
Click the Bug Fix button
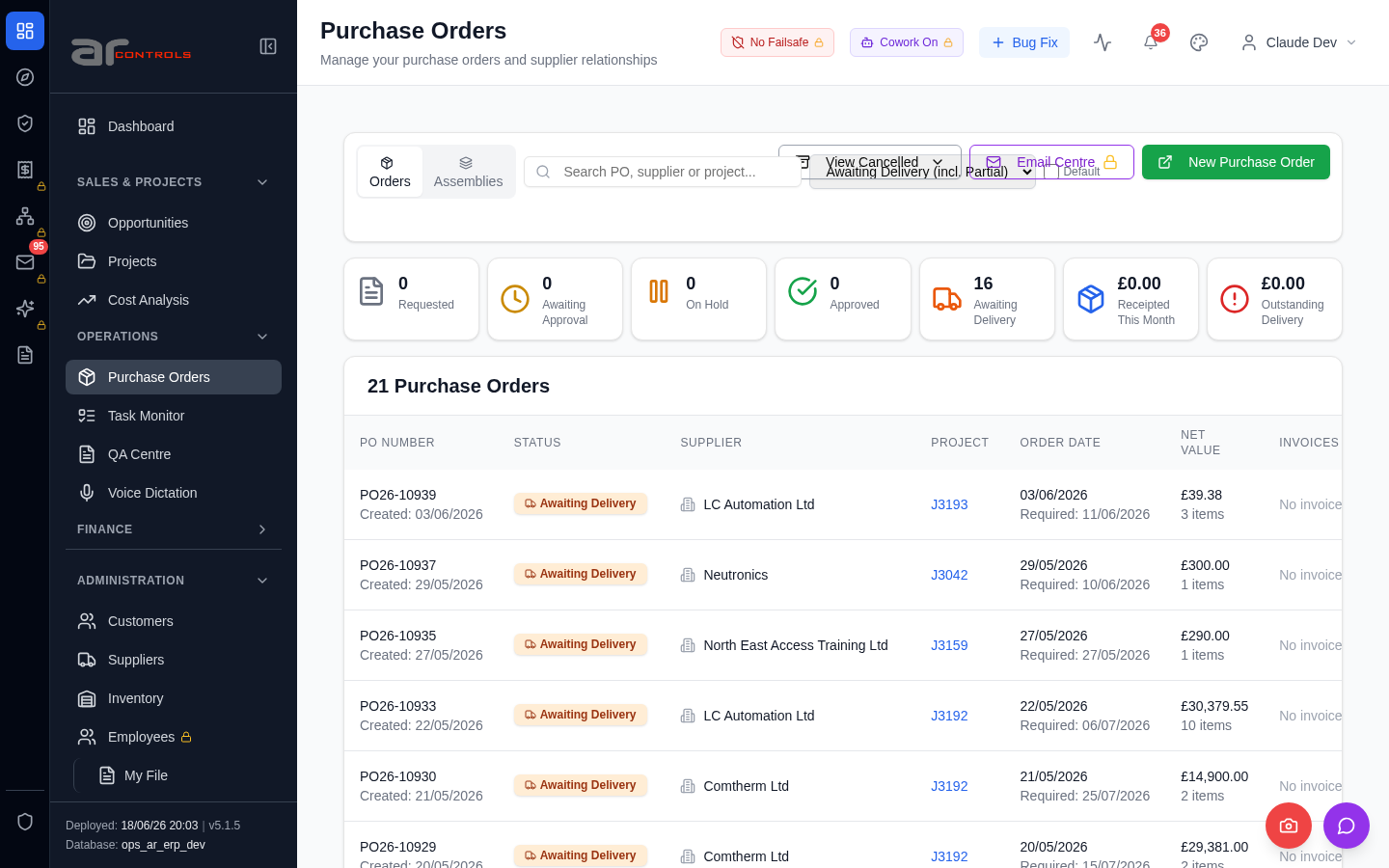1024,42
